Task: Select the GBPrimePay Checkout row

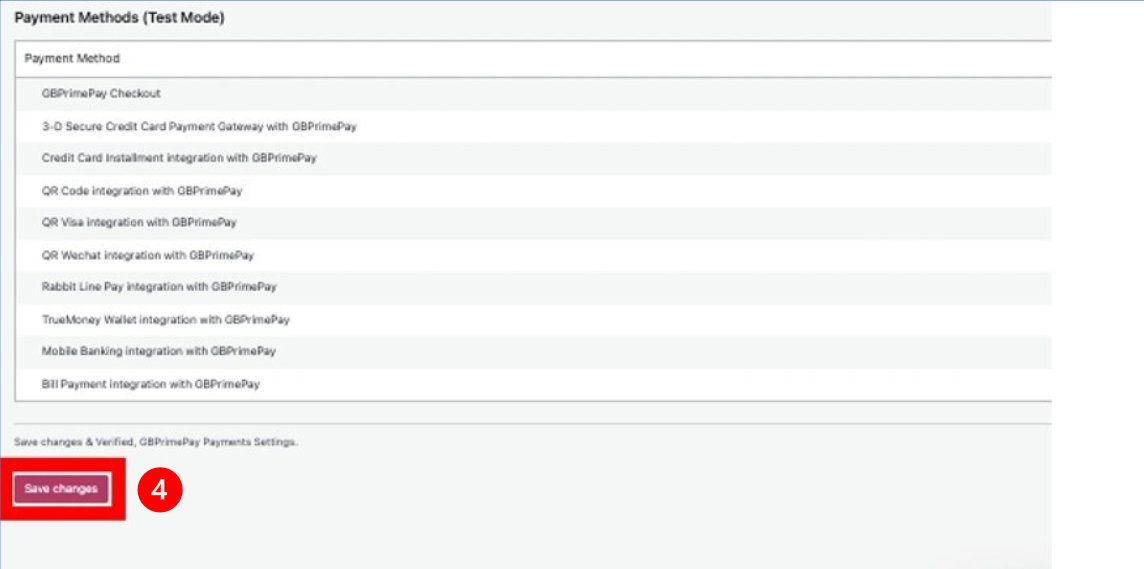Action: pyautogui.click(x=533, y=94)
